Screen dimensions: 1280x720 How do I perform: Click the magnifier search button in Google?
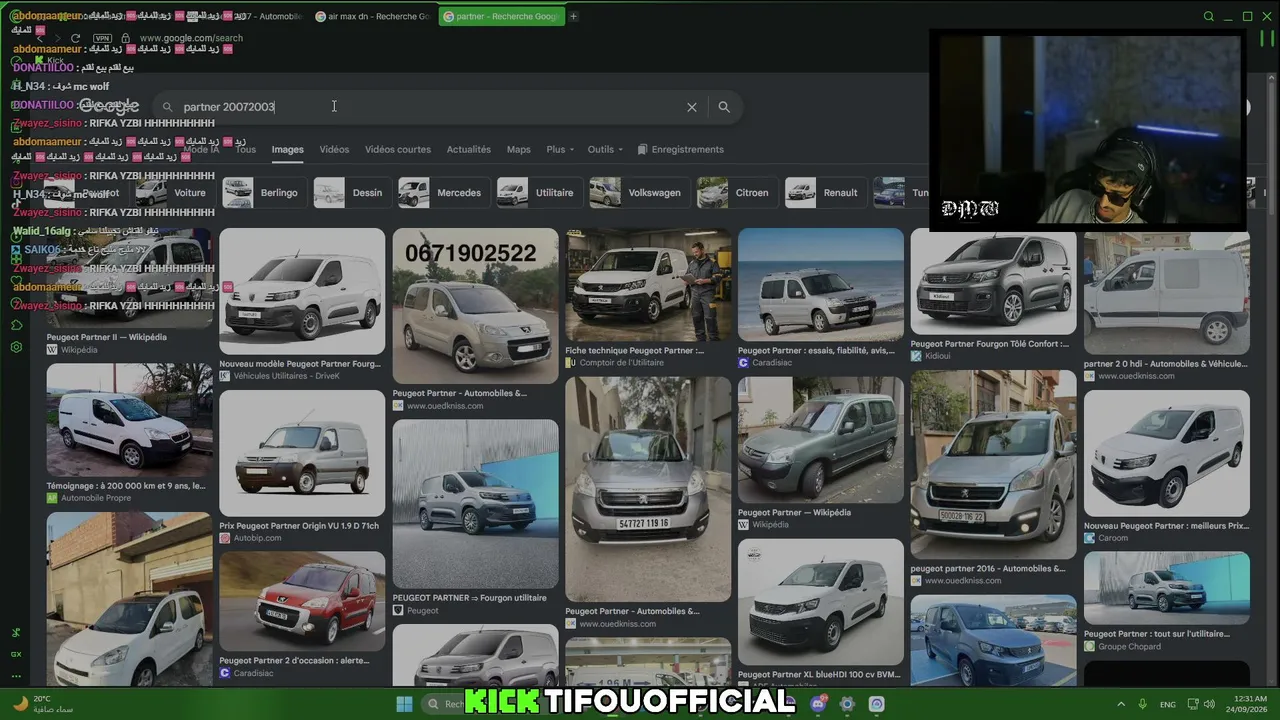click(724, 107)
